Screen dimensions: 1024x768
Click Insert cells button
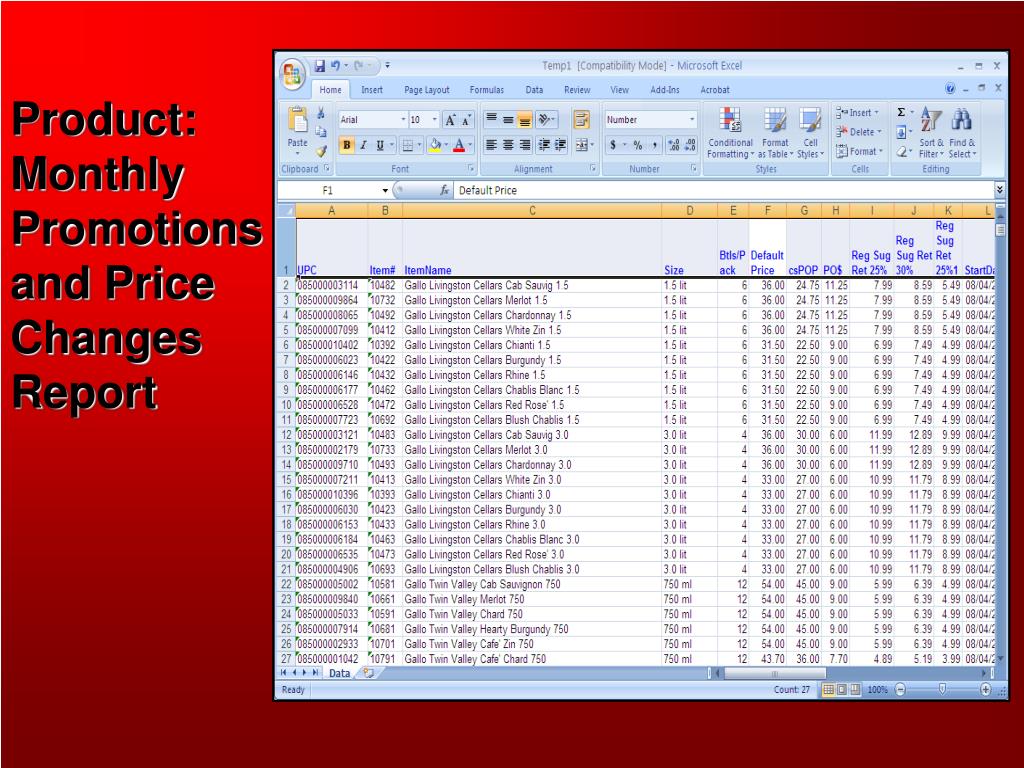coord(858,113)
